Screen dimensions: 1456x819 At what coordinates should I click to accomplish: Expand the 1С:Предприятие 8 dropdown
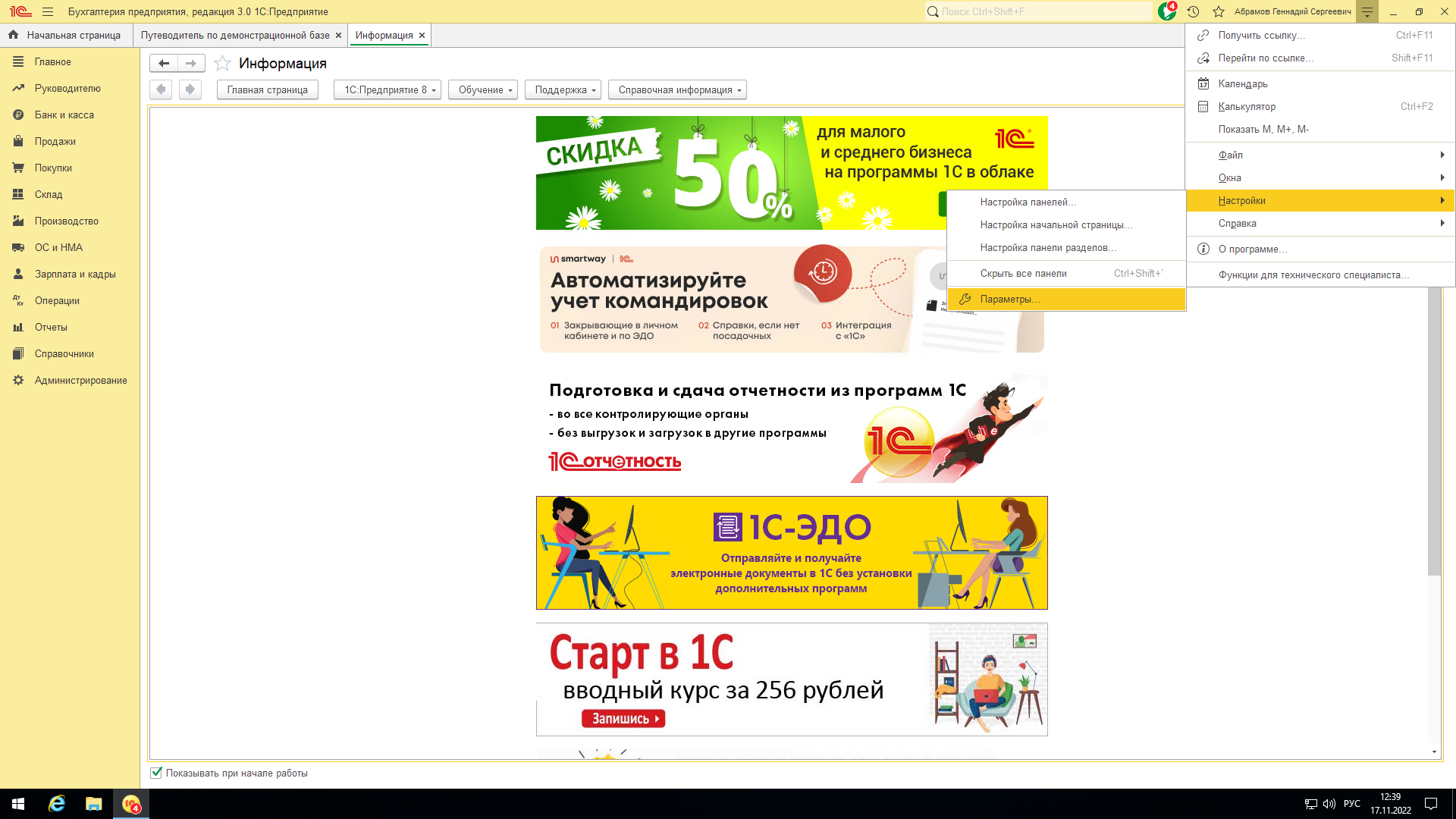click(388, 89)
